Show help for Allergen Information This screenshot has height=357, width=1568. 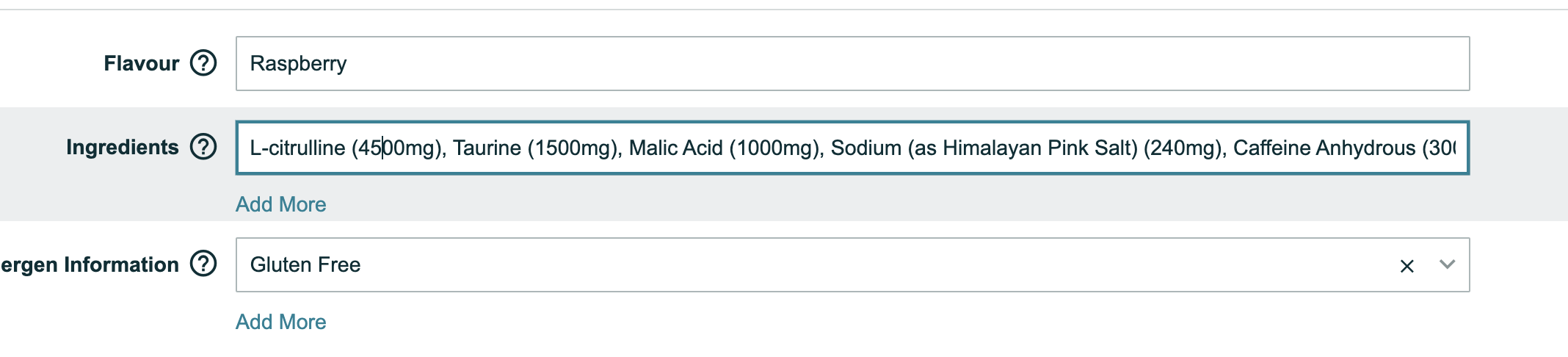pyautogui.click(x=203, y=264)
